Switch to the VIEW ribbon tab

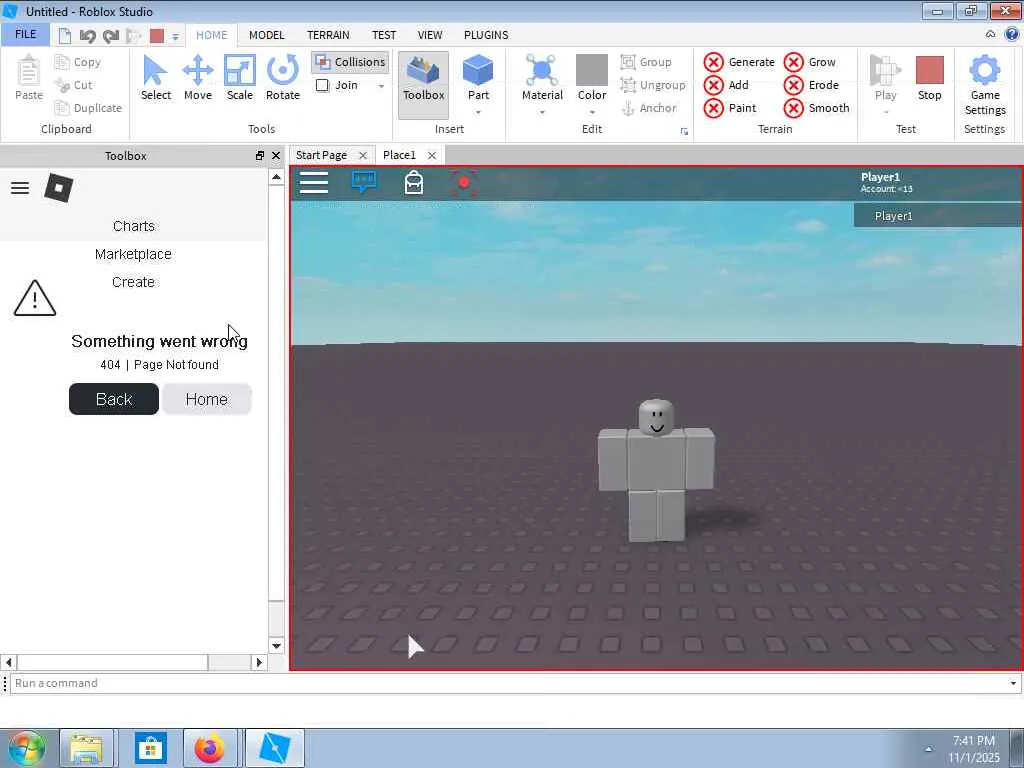coord(430,35)
